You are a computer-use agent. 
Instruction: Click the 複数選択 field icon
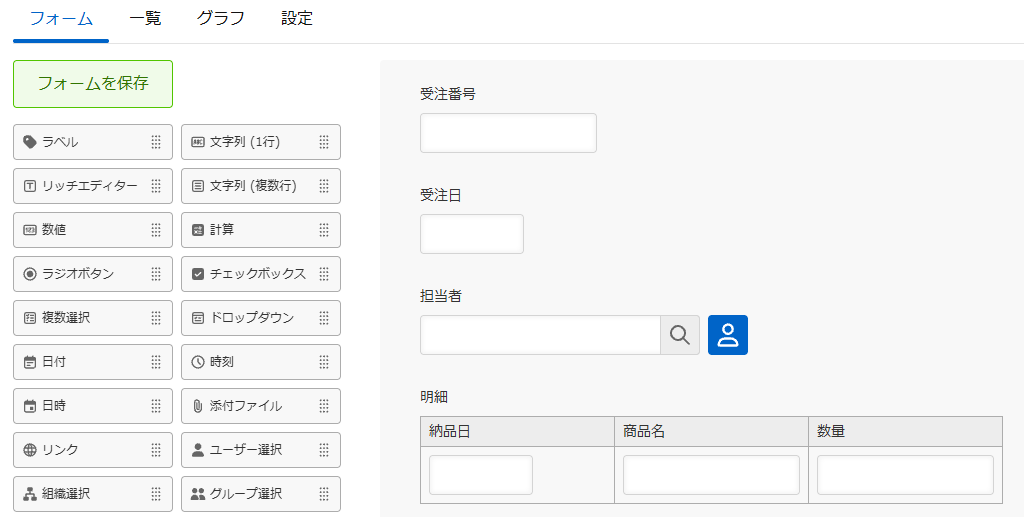click(29, 318)
